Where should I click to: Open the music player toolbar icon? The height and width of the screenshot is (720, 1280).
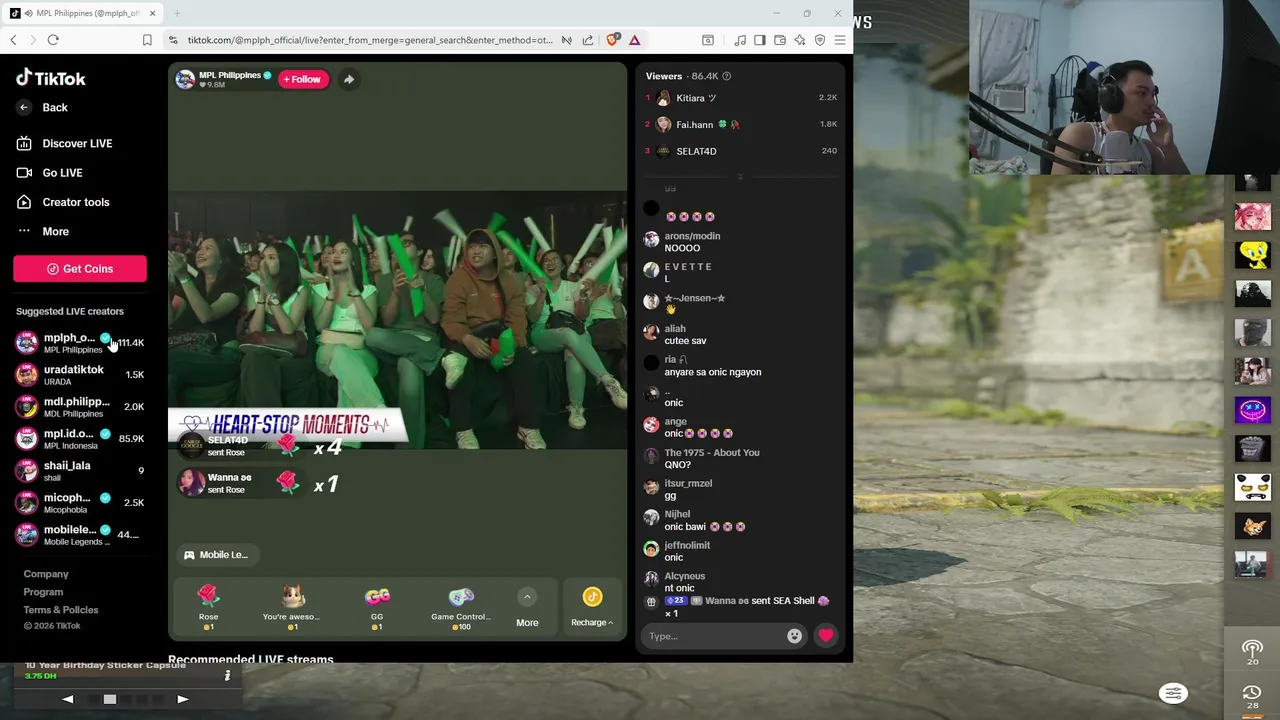click(x=740, y=40)
